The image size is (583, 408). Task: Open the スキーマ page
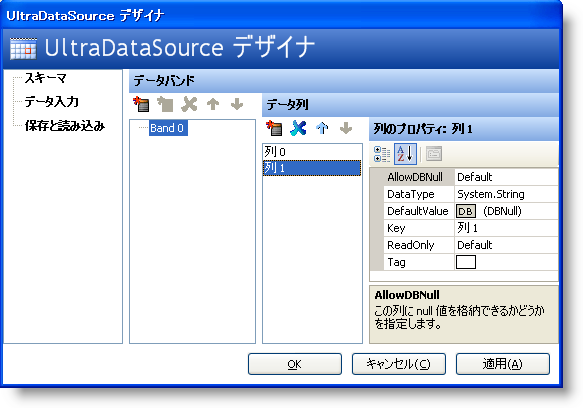[x=45, y=78]
